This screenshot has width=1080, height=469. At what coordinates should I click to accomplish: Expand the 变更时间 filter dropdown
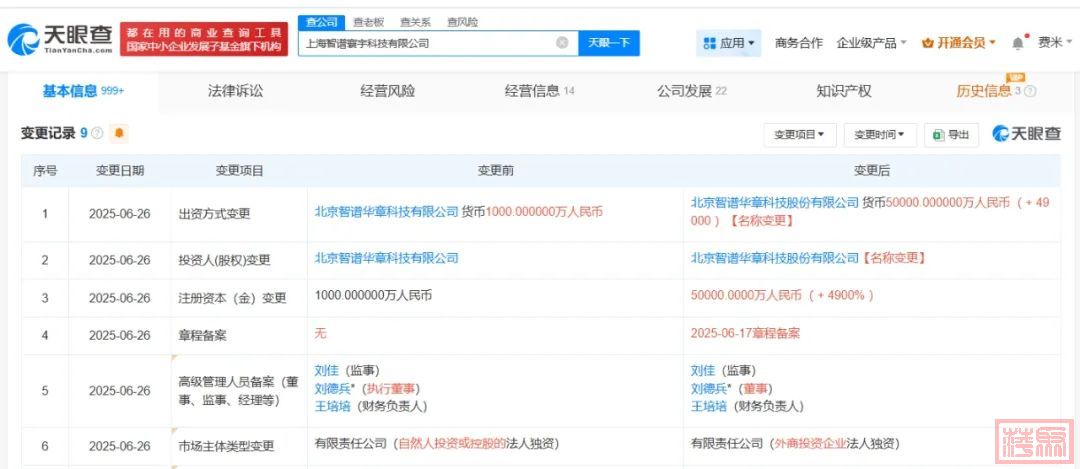coord(880,134)
